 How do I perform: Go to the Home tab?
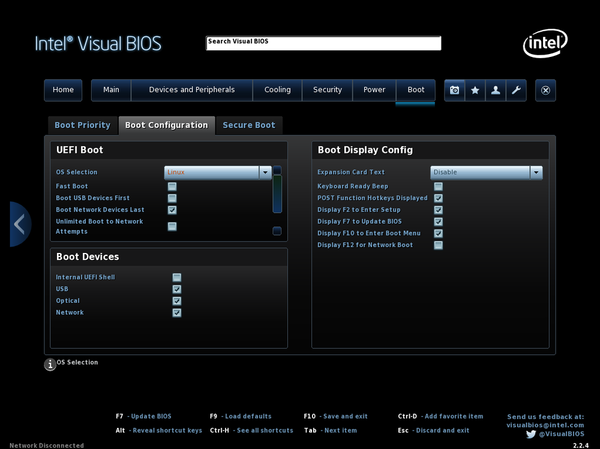63,90
